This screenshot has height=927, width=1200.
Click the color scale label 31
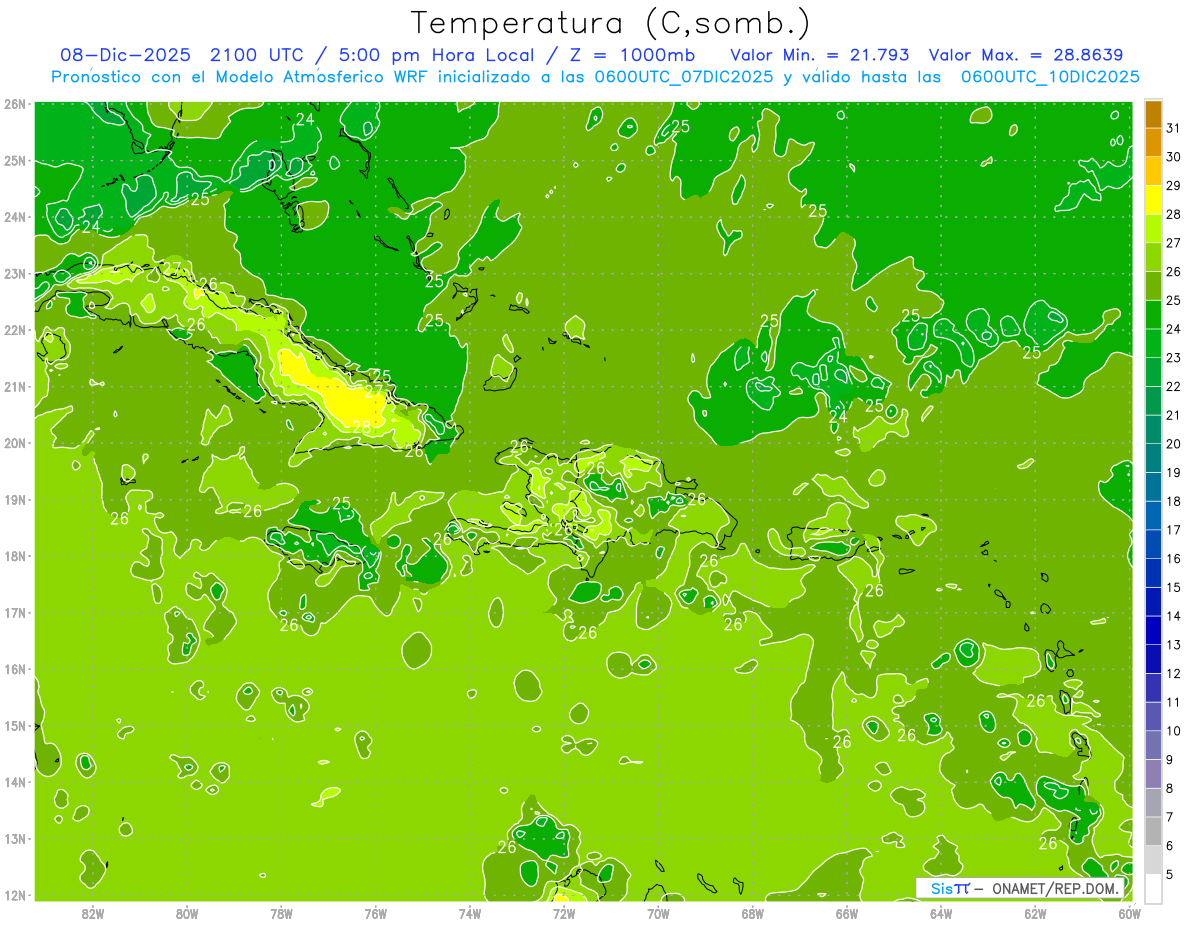coord(1174,128)
